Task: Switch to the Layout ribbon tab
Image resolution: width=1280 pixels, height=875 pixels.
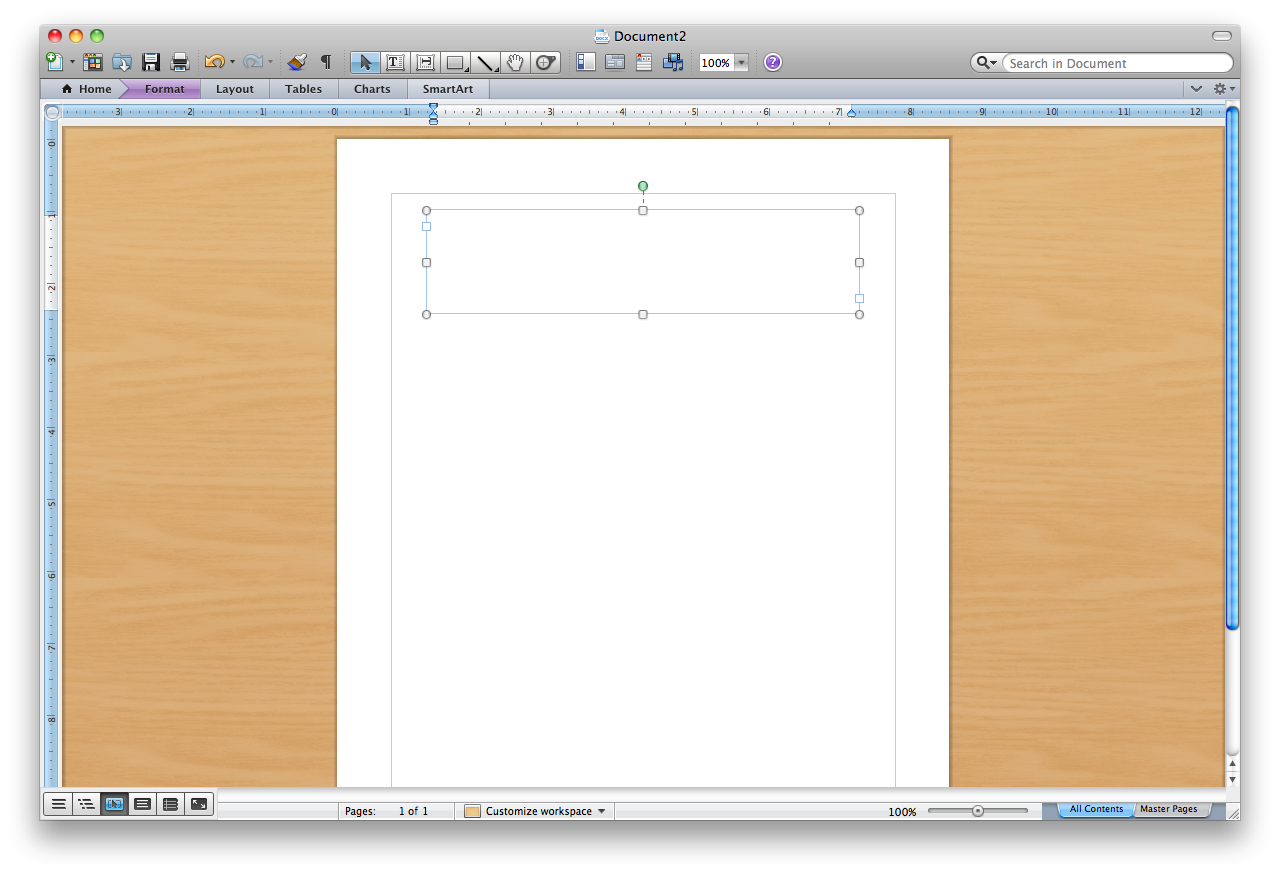Action: pos(235,89)
